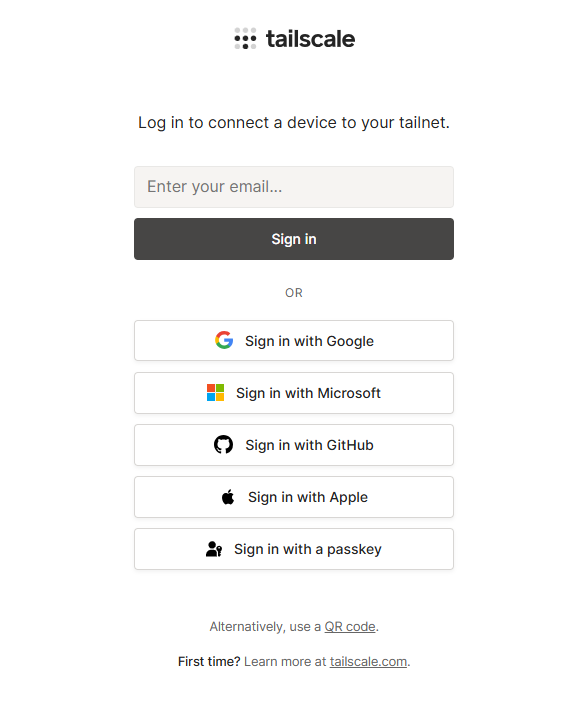
Task: Click the Tailscale dots logo icon
Action: [x=245, y=39]
